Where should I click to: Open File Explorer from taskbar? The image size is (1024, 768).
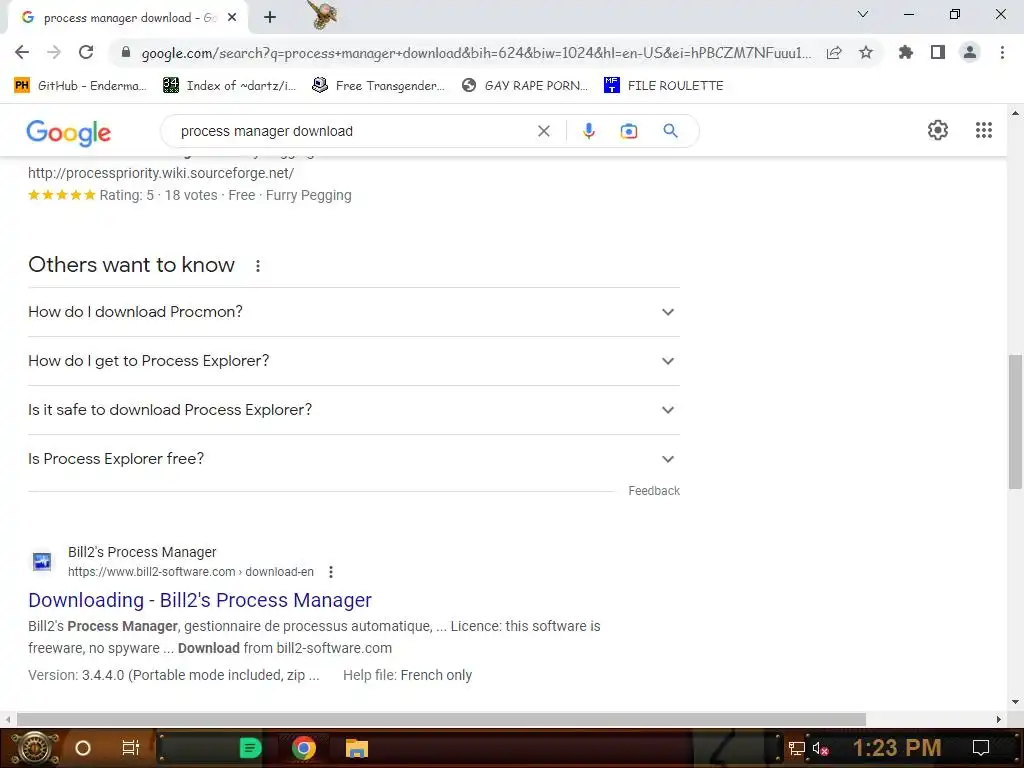[x=357, y=748]
